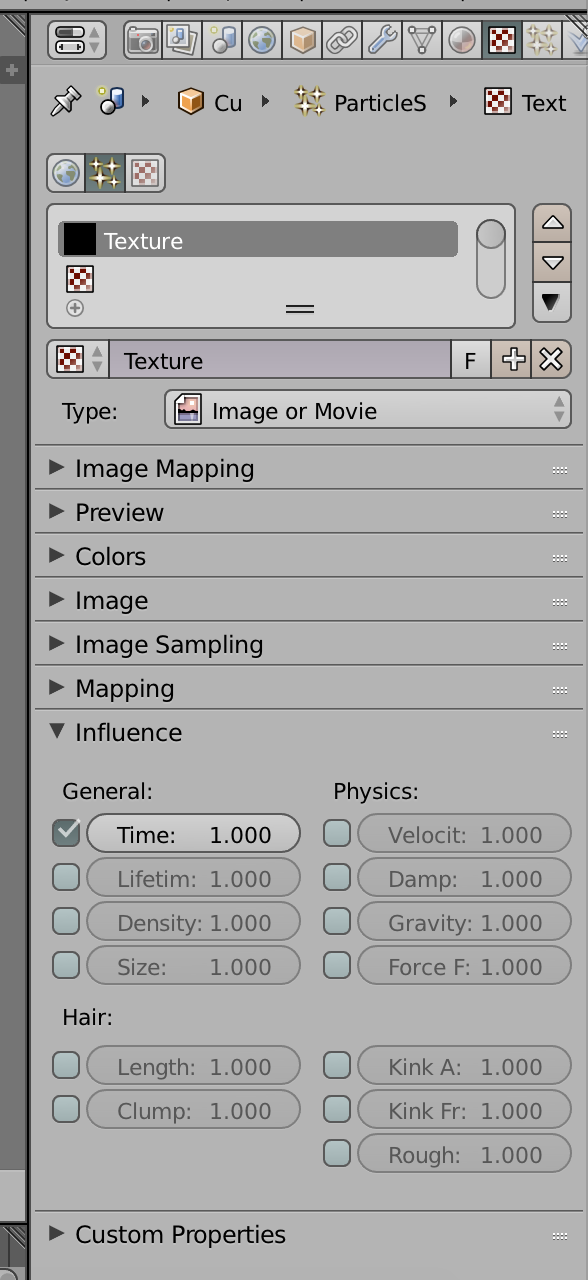
Task: Select the Texture slot in list
Action: tap(258, 240)
